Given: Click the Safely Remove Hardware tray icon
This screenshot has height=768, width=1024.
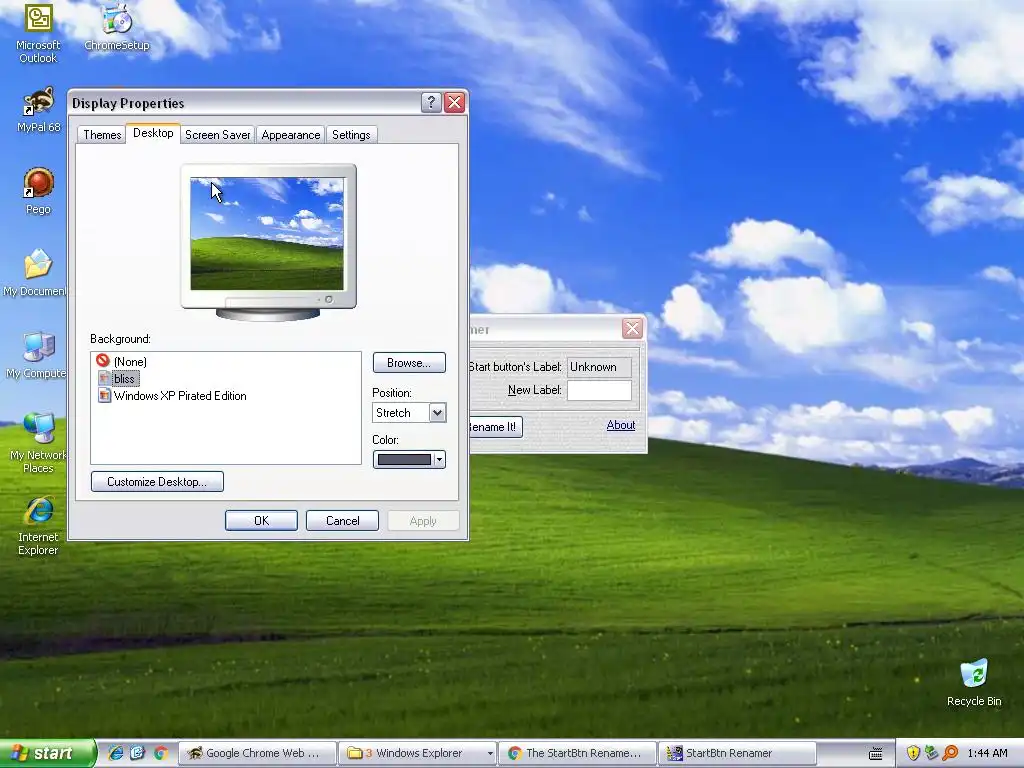Looking at the screenshot, I should tap(931, 753).
